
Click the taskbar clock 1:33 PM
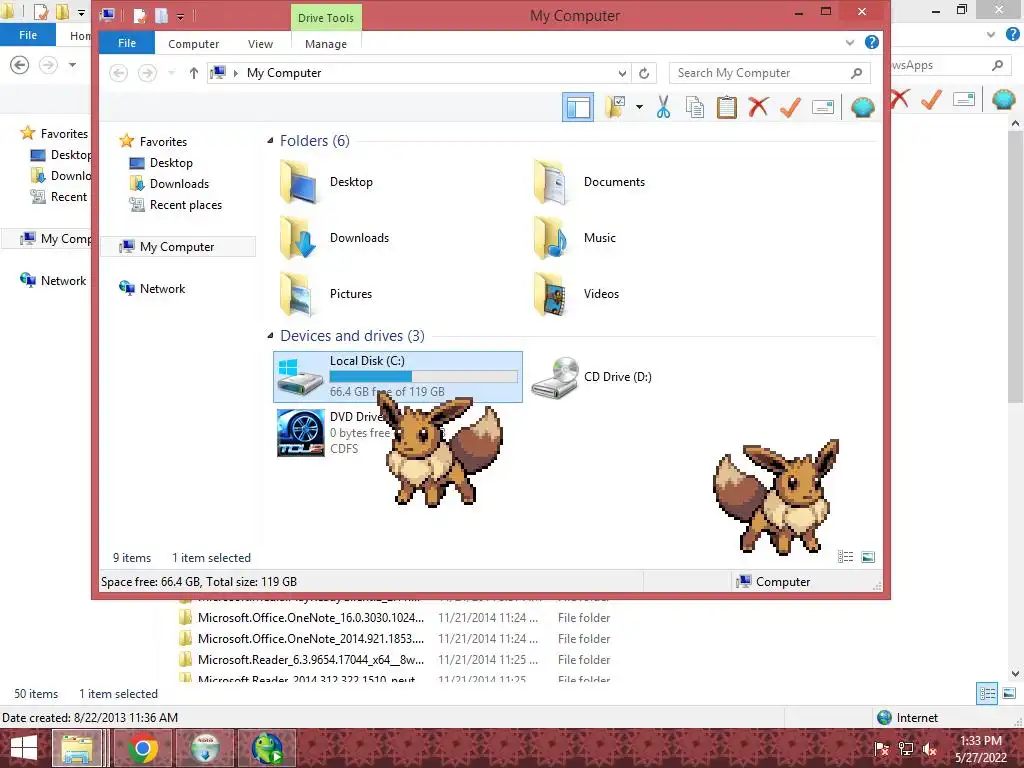pyautogui.click(x=980, y=741)
